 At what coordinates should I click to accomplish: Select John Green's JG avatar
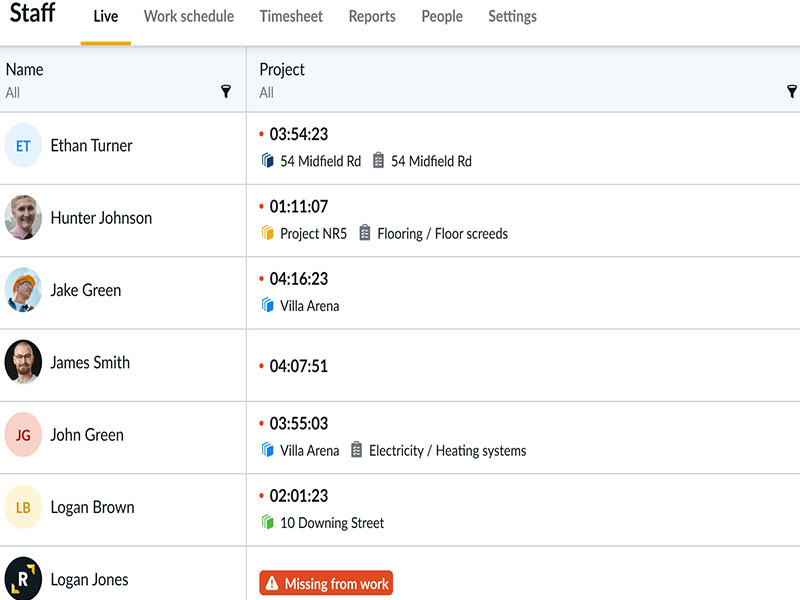click(23, 435)
